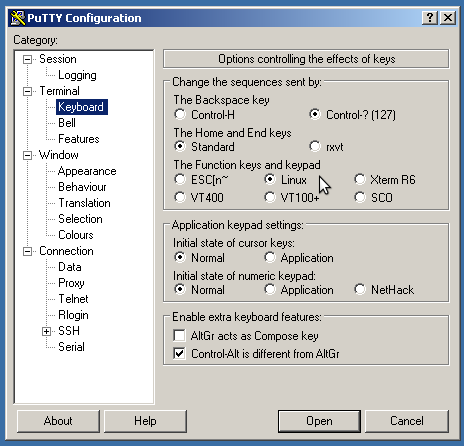Select the Connection category
464x446 pixels.
[x=66, y=251]
